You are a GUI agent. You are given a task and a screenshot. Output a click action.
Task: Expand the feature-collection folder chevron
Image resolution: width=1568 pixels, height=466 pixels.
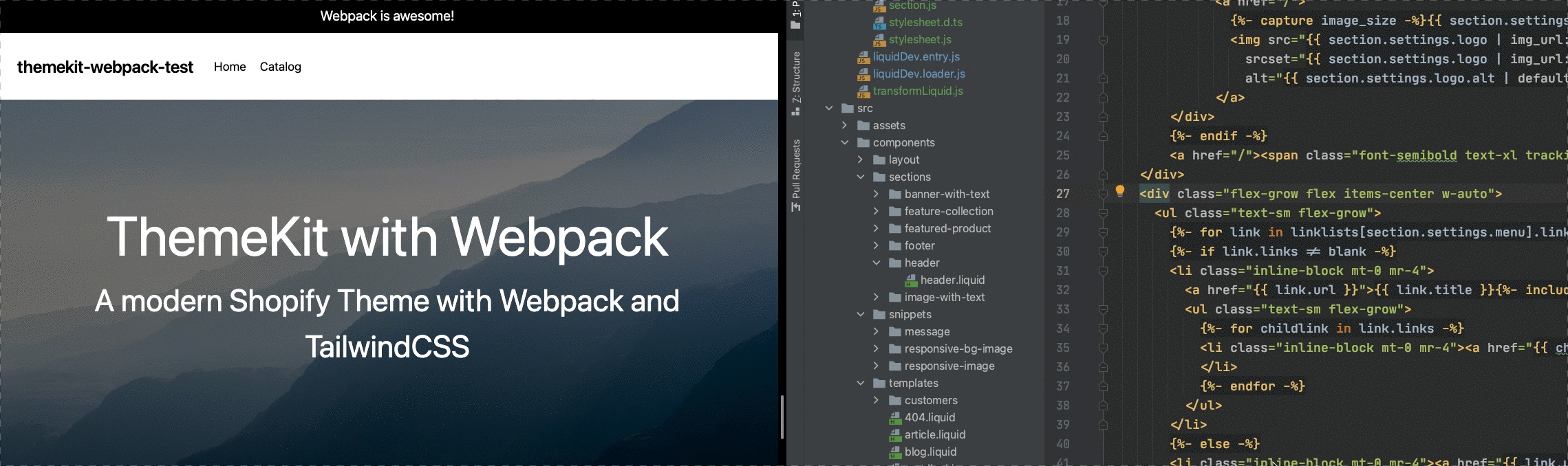[877, 211]
